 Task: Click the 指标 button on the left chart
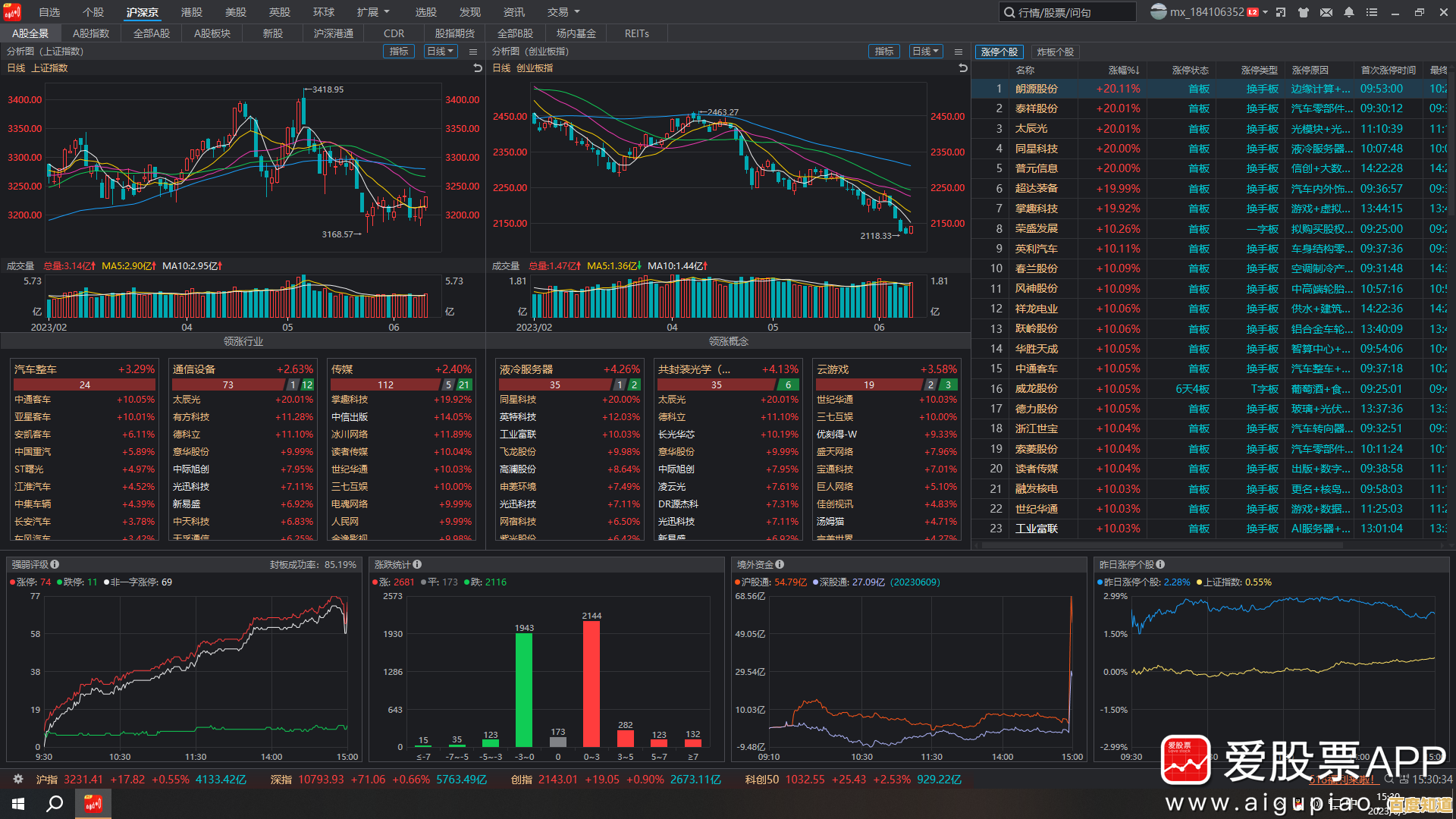click(x=399, y=52)
